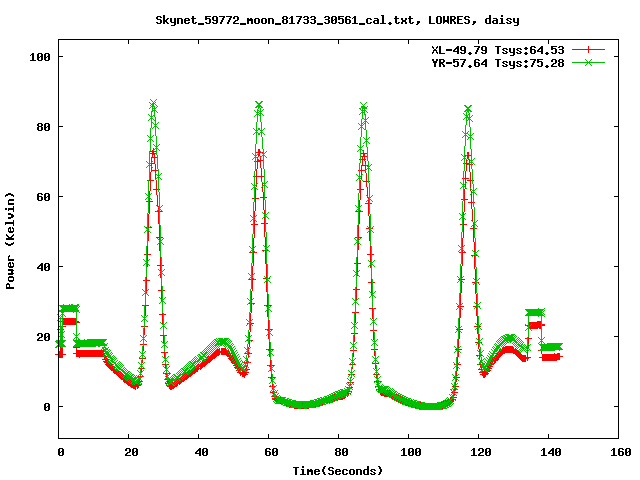Click x-axis tick label 60
The image size is (640, 480).
click(271, 452)
